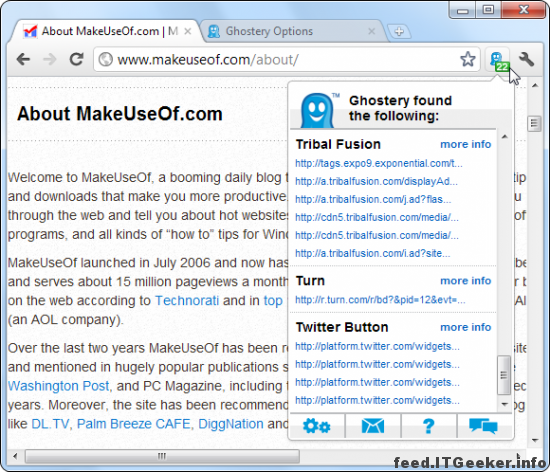This screenshot has width=550, height=472.
Task: Click the Ghostery chat bubbles feedback icon
Action: click(483, 426)
